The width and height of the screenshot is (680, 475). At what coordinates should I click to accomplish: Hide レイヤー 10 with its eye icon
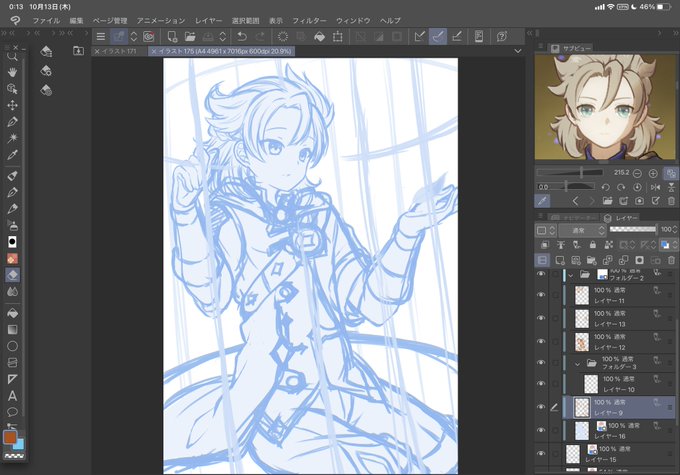click(541, 384)
